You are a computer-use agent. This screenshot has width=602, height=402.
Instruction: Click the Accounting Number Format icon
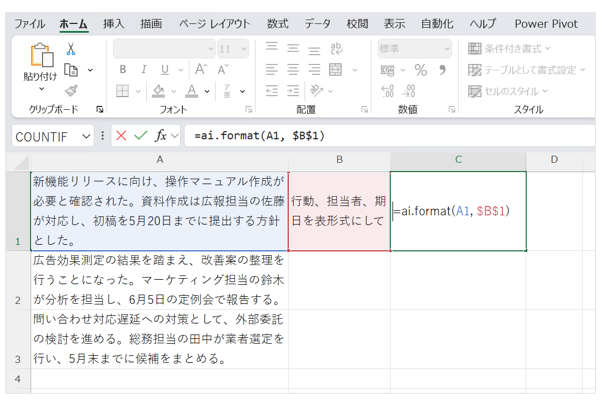387,70
